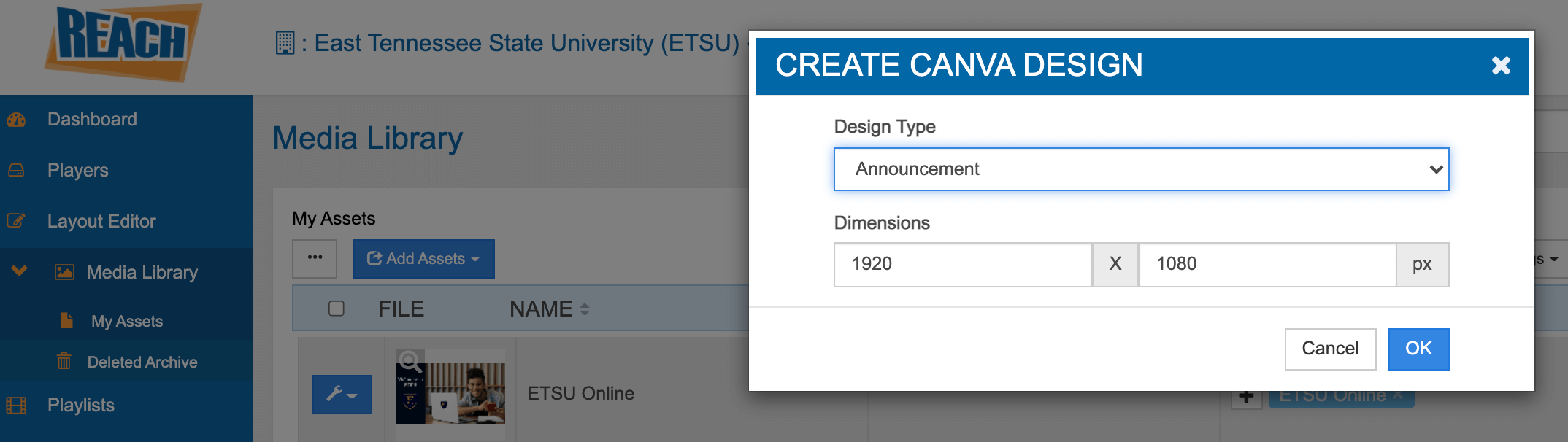
Task: Click the REACH logo
Action: click(123, 41)
